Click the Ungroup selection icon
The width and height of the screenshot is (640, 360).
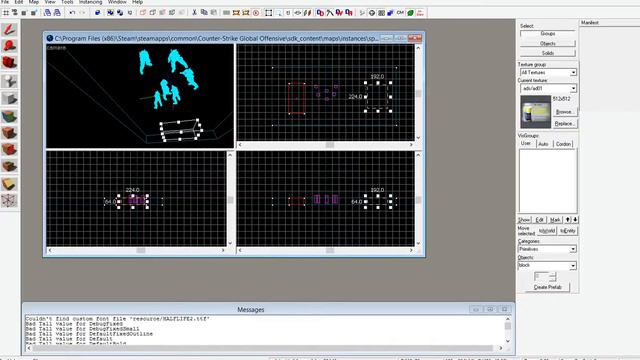coord(120,13)
